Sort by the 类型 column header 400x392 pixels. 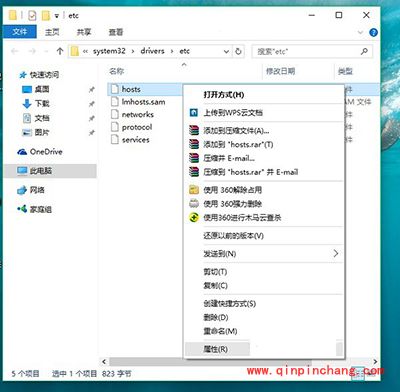(345, 71)
